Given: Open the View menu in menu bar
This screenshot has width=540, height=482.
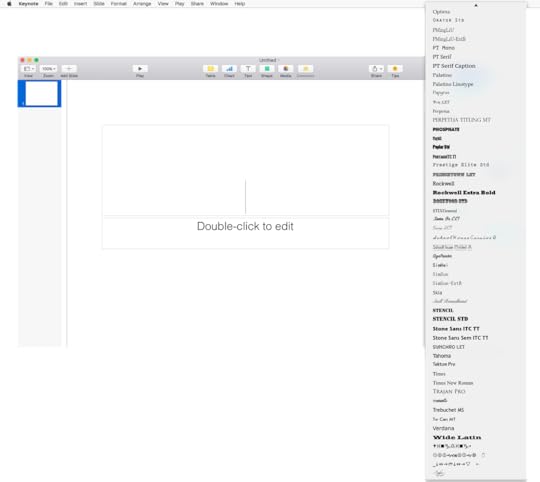Looking at the screenshot, I should tap(163, 4).
